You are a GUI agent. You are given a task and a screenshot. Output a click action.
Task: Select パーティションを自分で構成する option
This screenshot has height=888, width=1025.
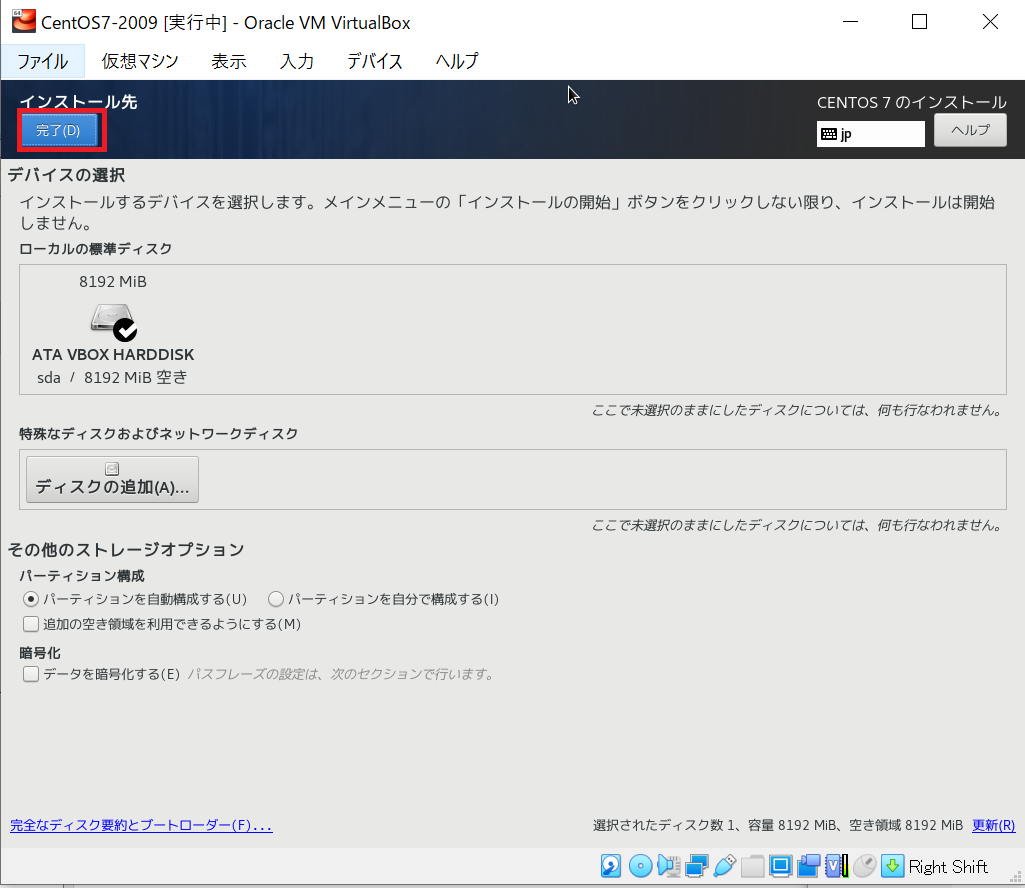click(x=275, y=599)
